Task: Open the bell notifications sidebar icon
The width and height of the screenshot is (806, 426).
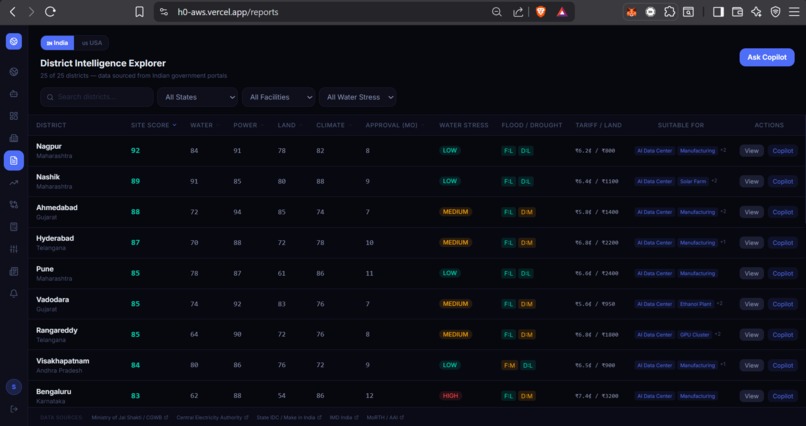Action: pyautogui.click(x=14, y=293)
